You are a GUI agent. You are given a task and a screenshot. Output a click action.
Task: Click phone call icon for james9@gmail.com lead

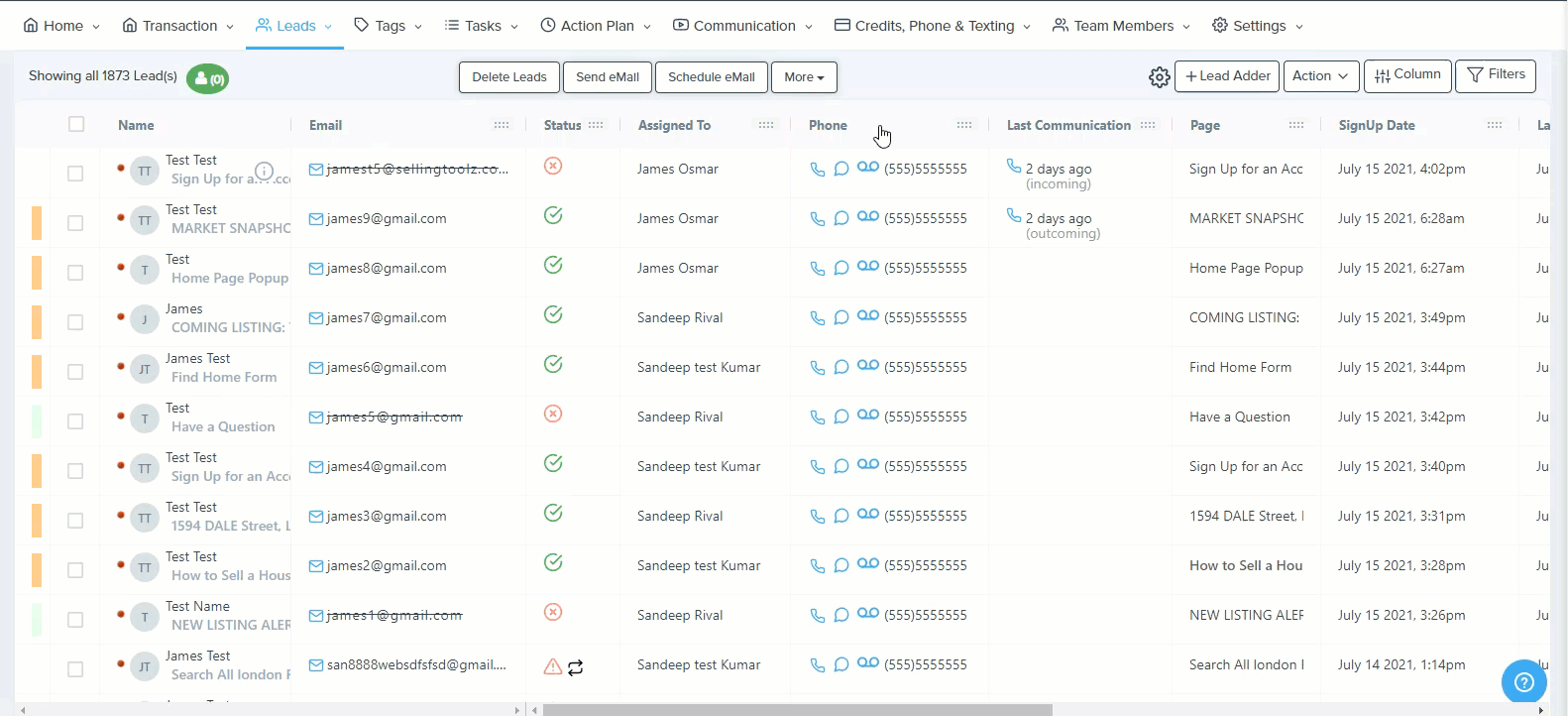click(x=817, y=219)
